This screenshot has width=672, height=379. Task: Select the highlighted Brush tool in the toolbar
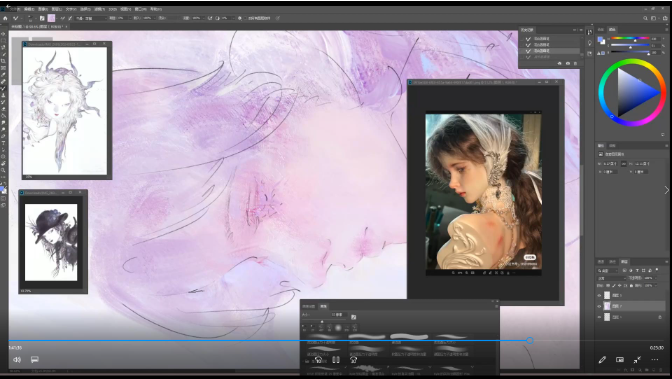point(3,88)
